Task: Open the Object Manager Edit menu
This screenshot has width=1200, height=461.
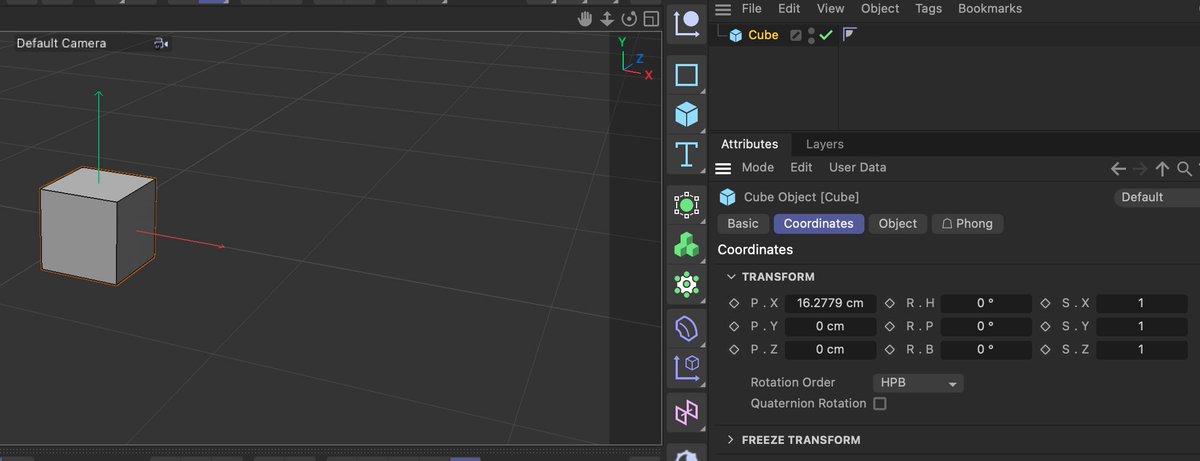Action: point(789,9)
